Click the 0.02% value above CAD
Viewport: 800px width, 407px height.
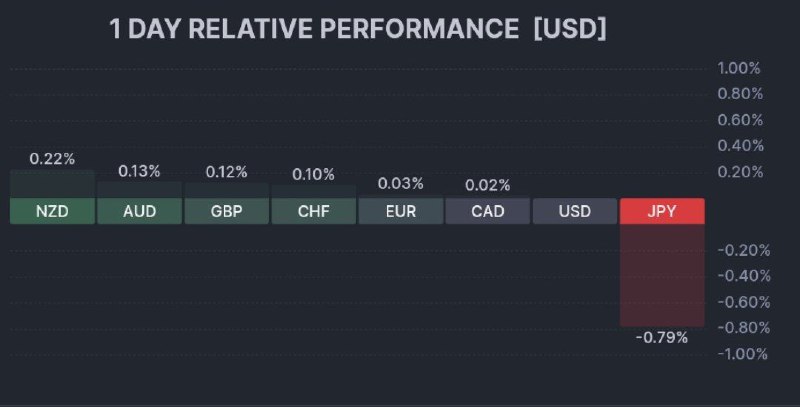(x=488, y=185)
